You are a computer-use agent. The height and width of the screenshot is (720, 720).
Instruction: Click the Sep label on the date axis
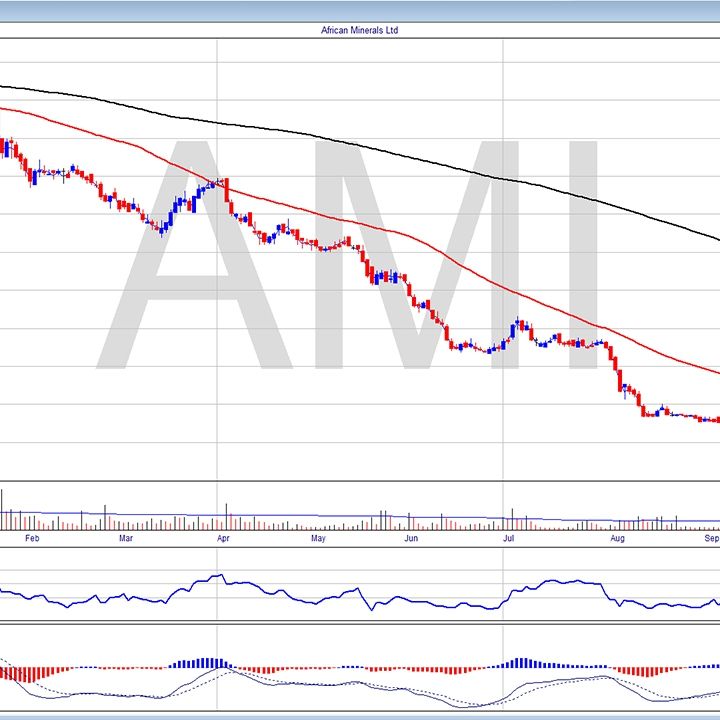point(710,539)
